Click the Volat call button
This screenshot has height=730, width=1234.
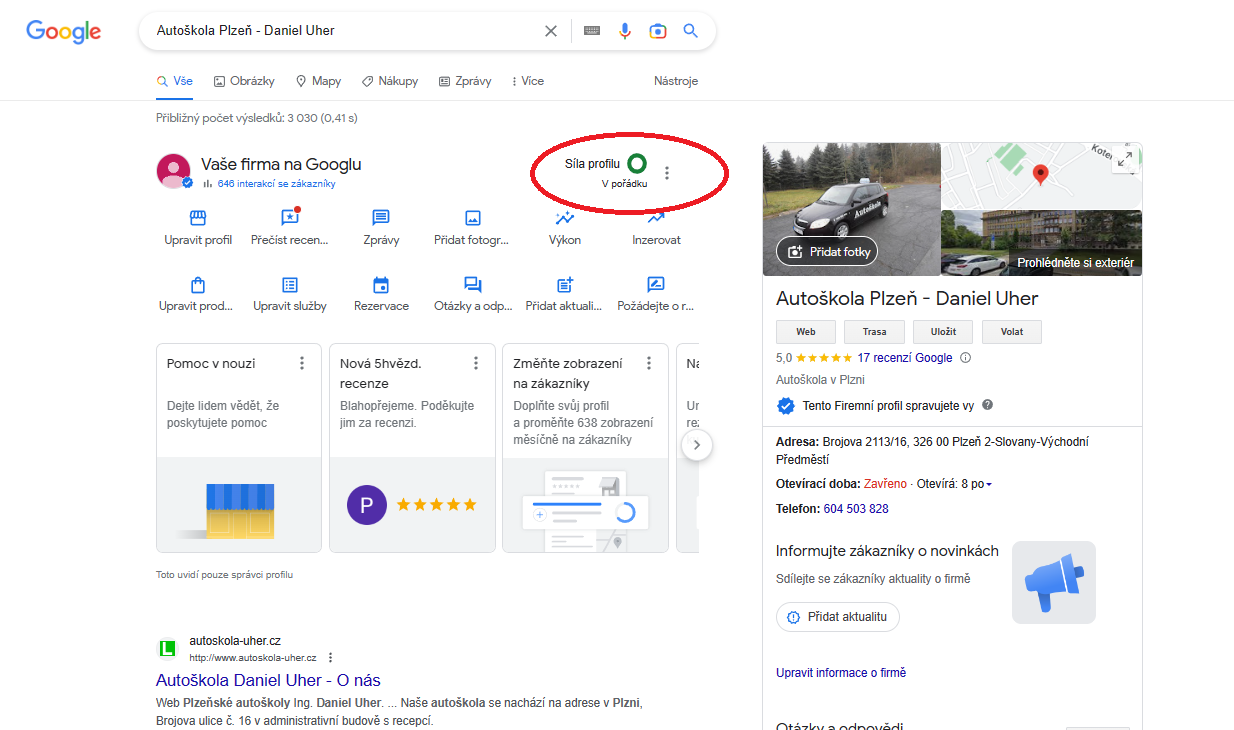click(1012, 332)
